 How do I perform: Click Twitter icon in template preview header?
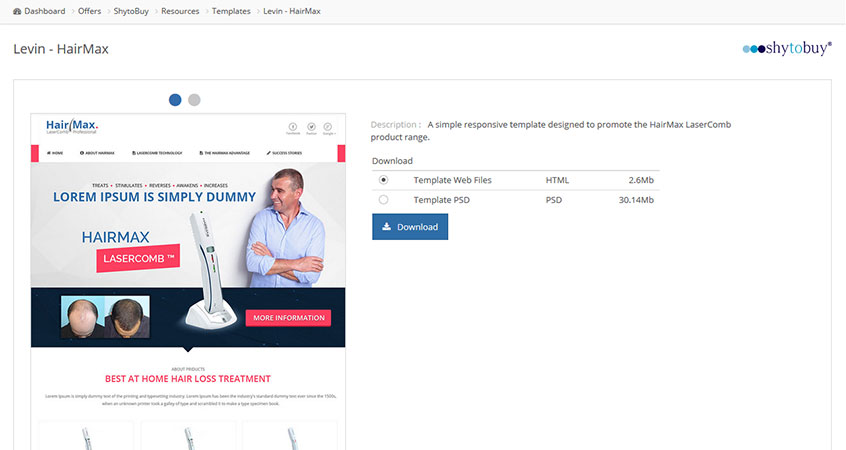point(311,128)
